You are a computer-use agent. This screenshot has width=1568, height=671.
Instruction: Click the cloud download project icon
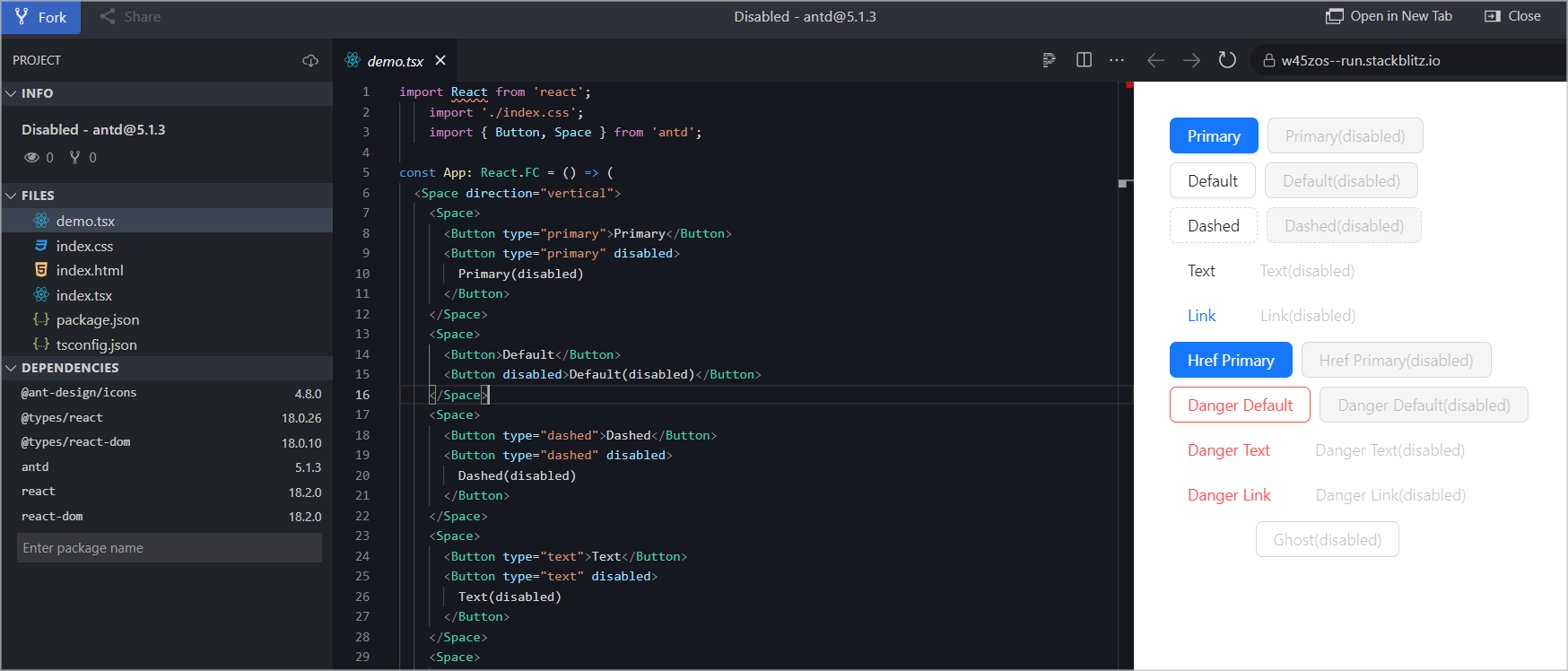coord(310,60)
